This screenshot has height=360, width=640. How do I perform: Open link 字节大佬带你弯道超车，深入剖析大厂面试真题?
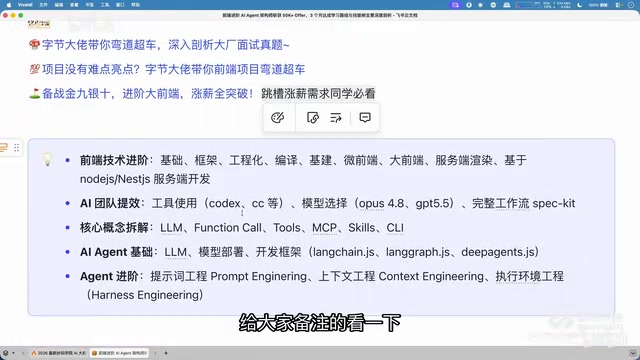click(165, 45)
